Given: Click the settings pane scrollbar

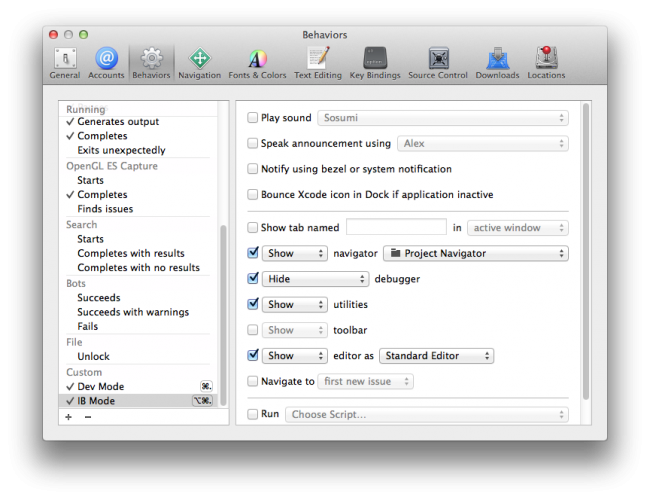Looking at the screenshot, I should click(x=586, y=251).
